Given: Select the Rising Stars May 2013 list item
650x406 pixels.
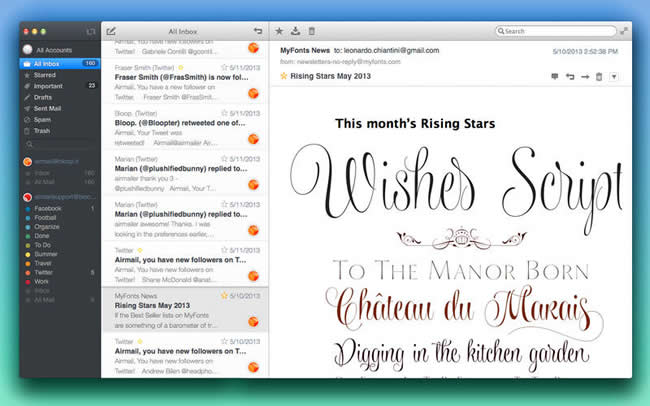Looking at the screenshot, I should pyautogui.click(x=185, y=310).
